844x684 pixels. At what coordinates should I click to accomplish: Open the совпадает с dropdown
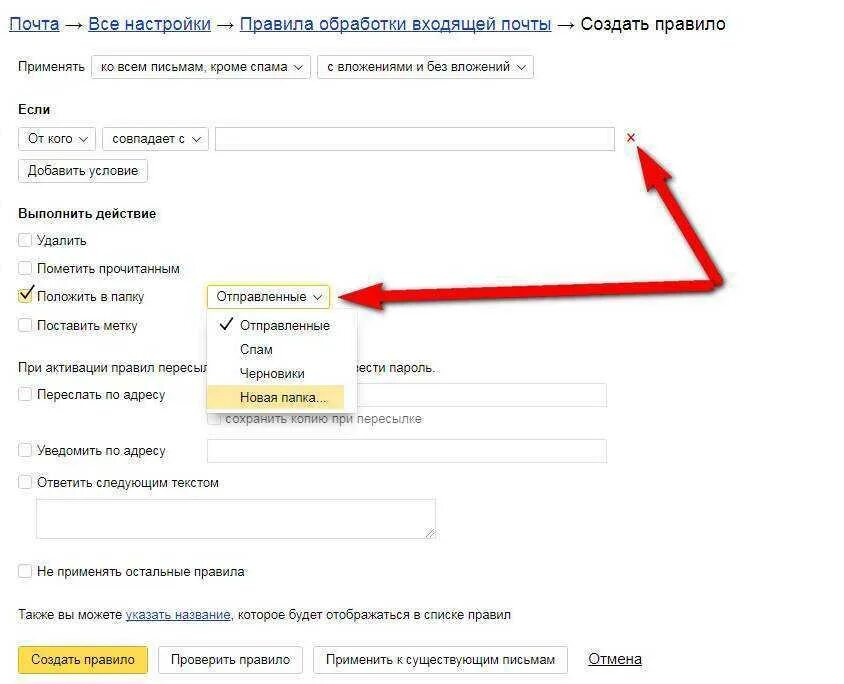pos(156,139)
